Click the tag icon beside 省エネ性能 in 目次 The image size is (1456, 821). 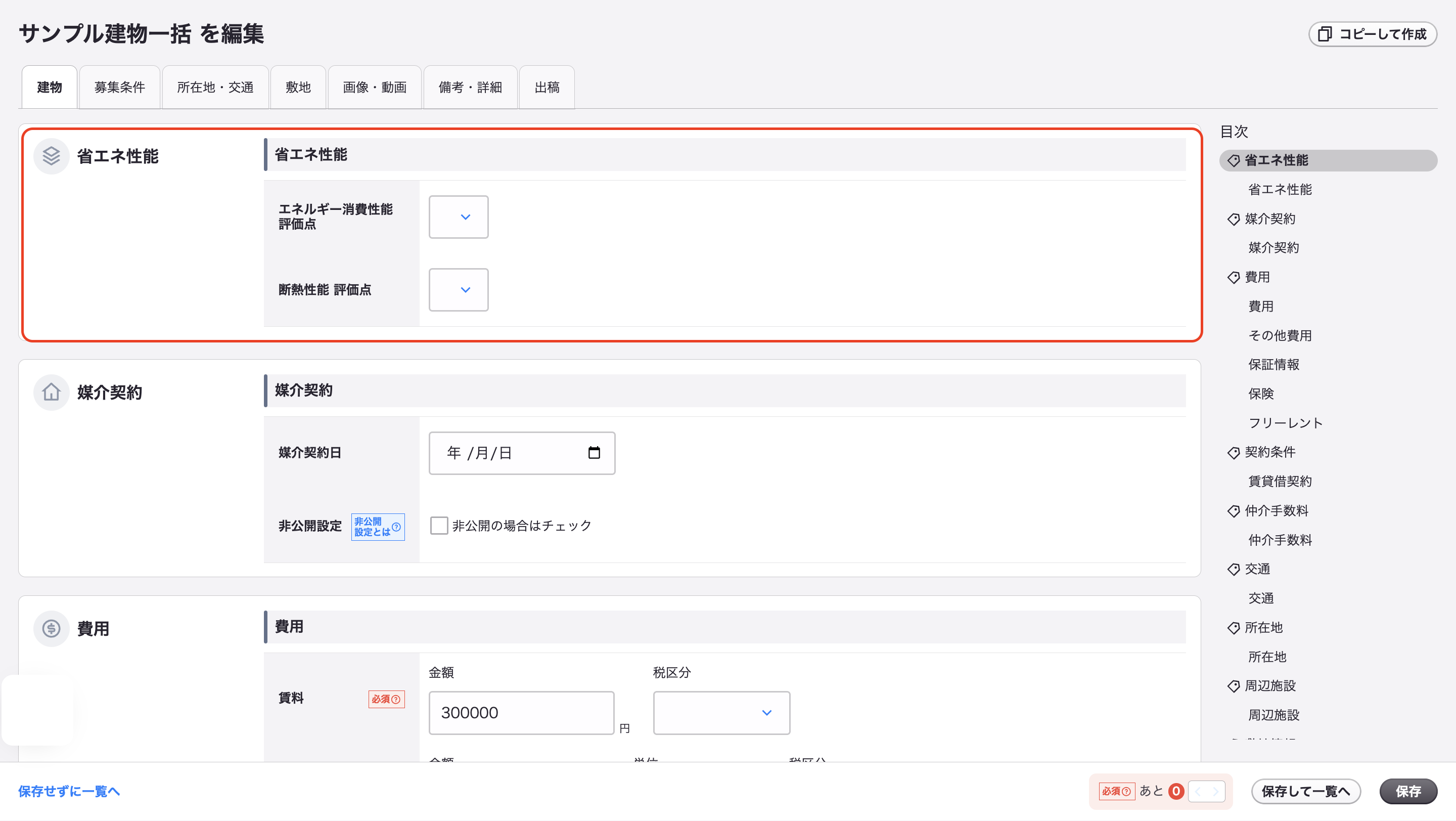click(1234, 160)
